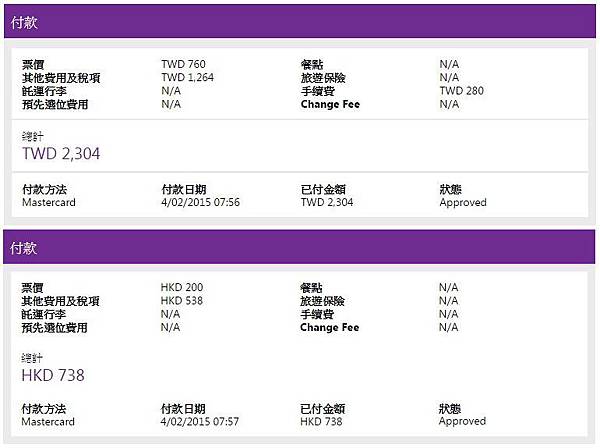This screenshot has width=600, height=448.
Task: Select the TWD 760 fare value
Action: pos(183,64)
